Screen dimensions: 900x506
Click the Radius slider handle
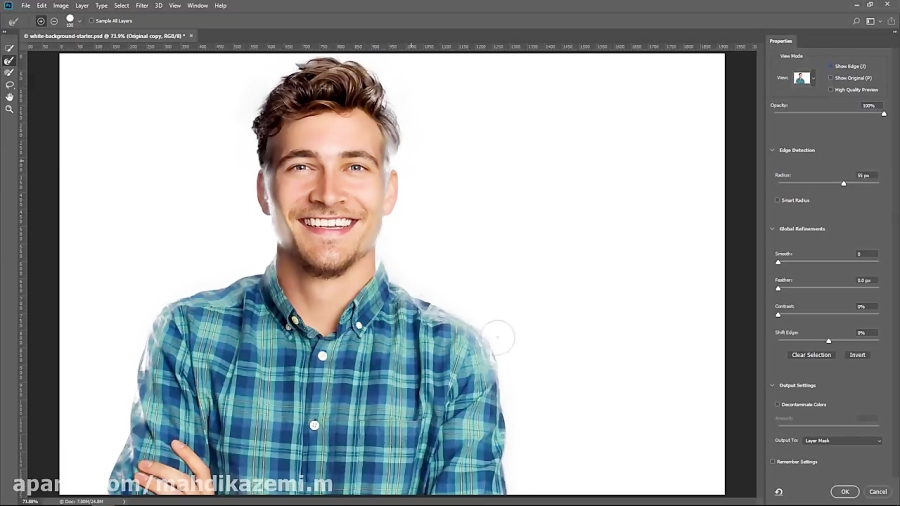[x=844, y=184]
